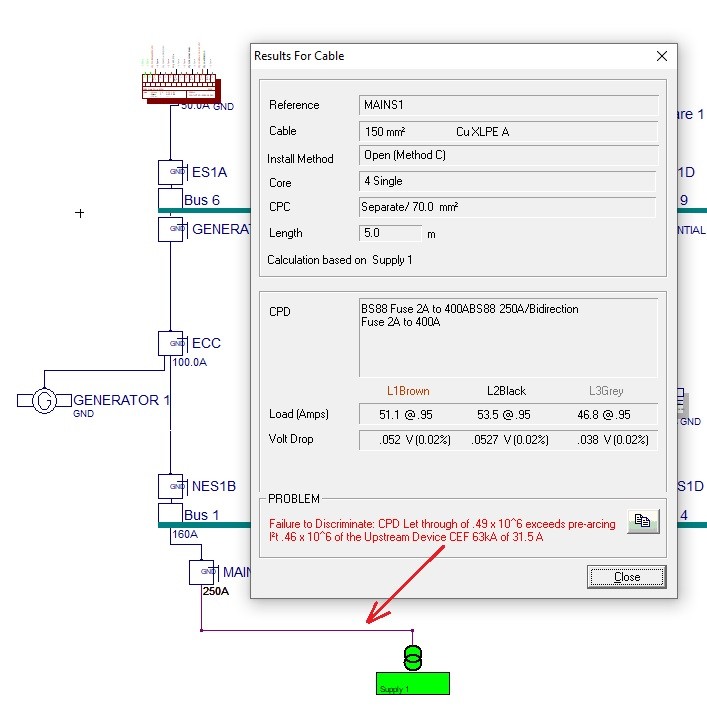Select the GENERATOR switch node below Bus 6

coord(171,229)
